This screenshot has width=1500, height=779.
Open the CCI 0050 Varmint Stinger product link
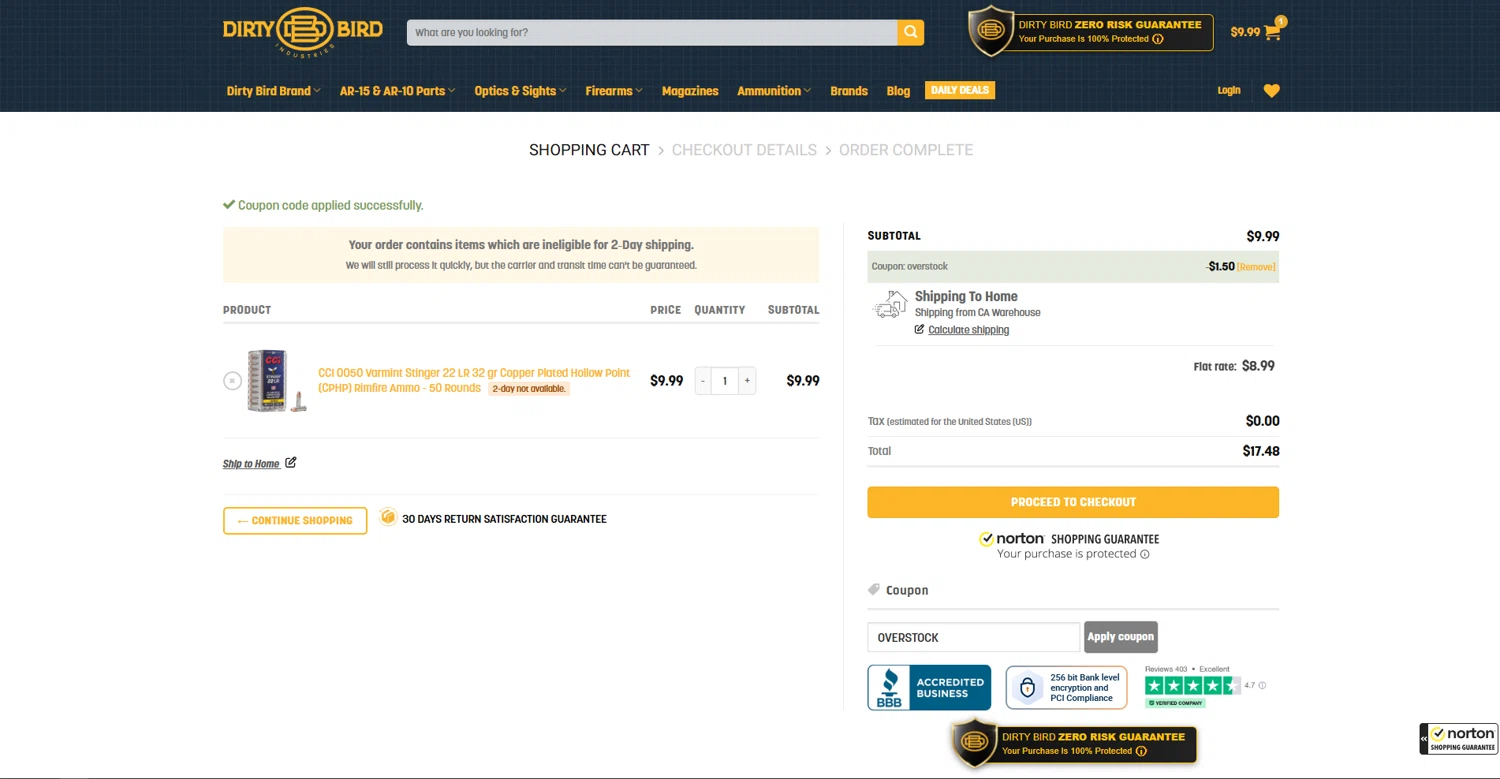coord(474,380)
